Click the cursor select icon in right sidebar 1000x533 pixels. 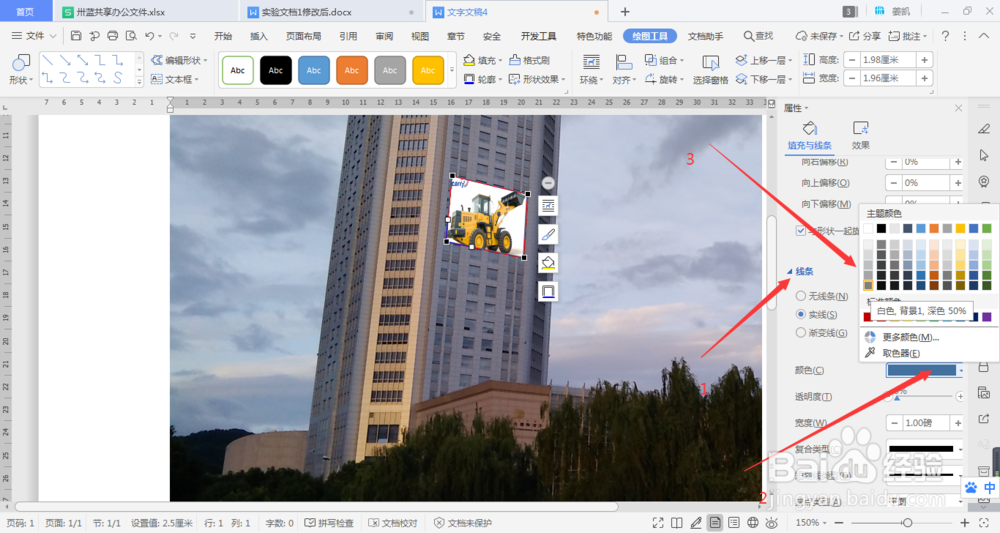(x=983, y=156)
